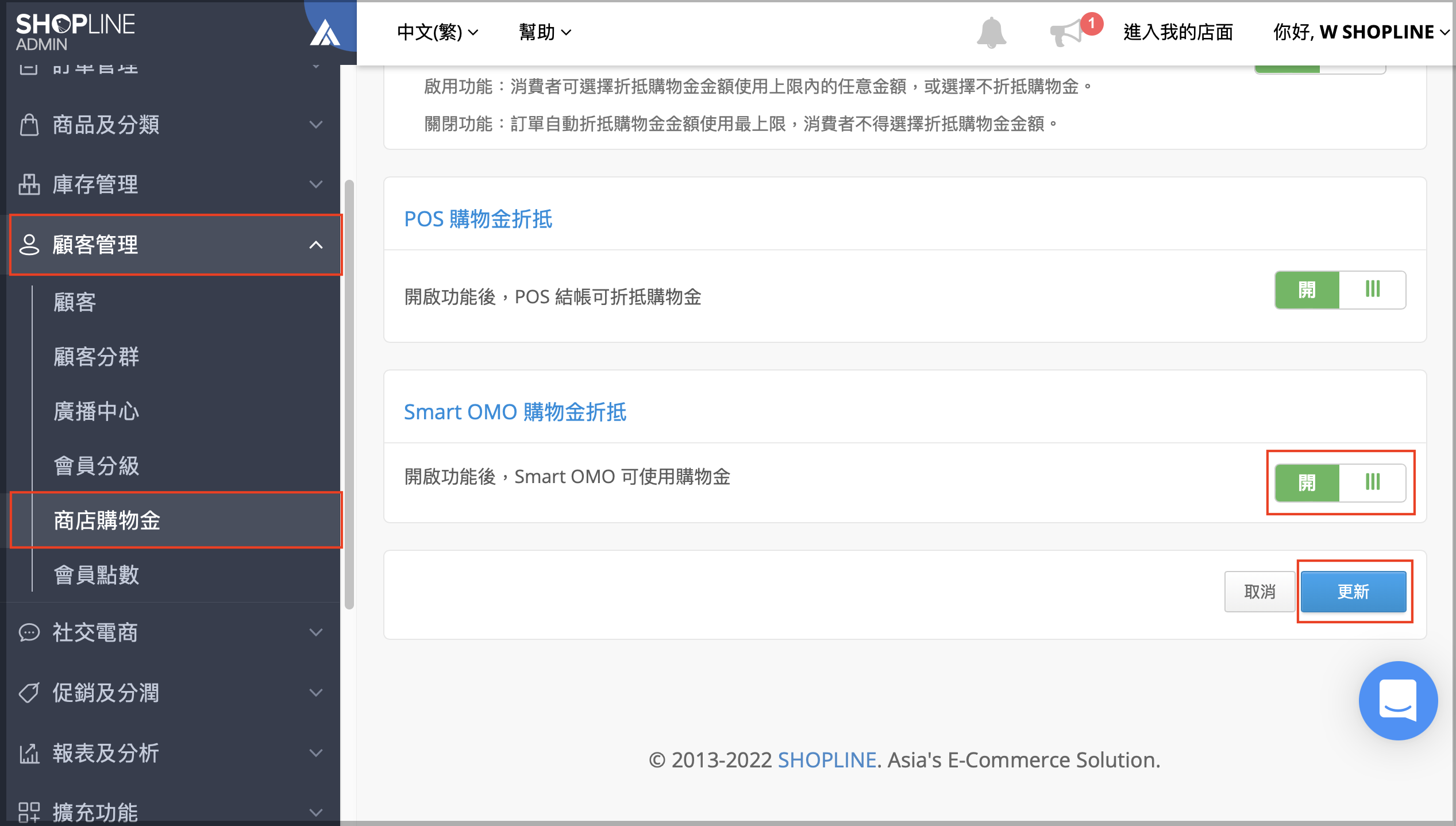Click the line starting 啟用功能：消費者可選擇
Screen dimensions: 1456x826
[758, 87]
